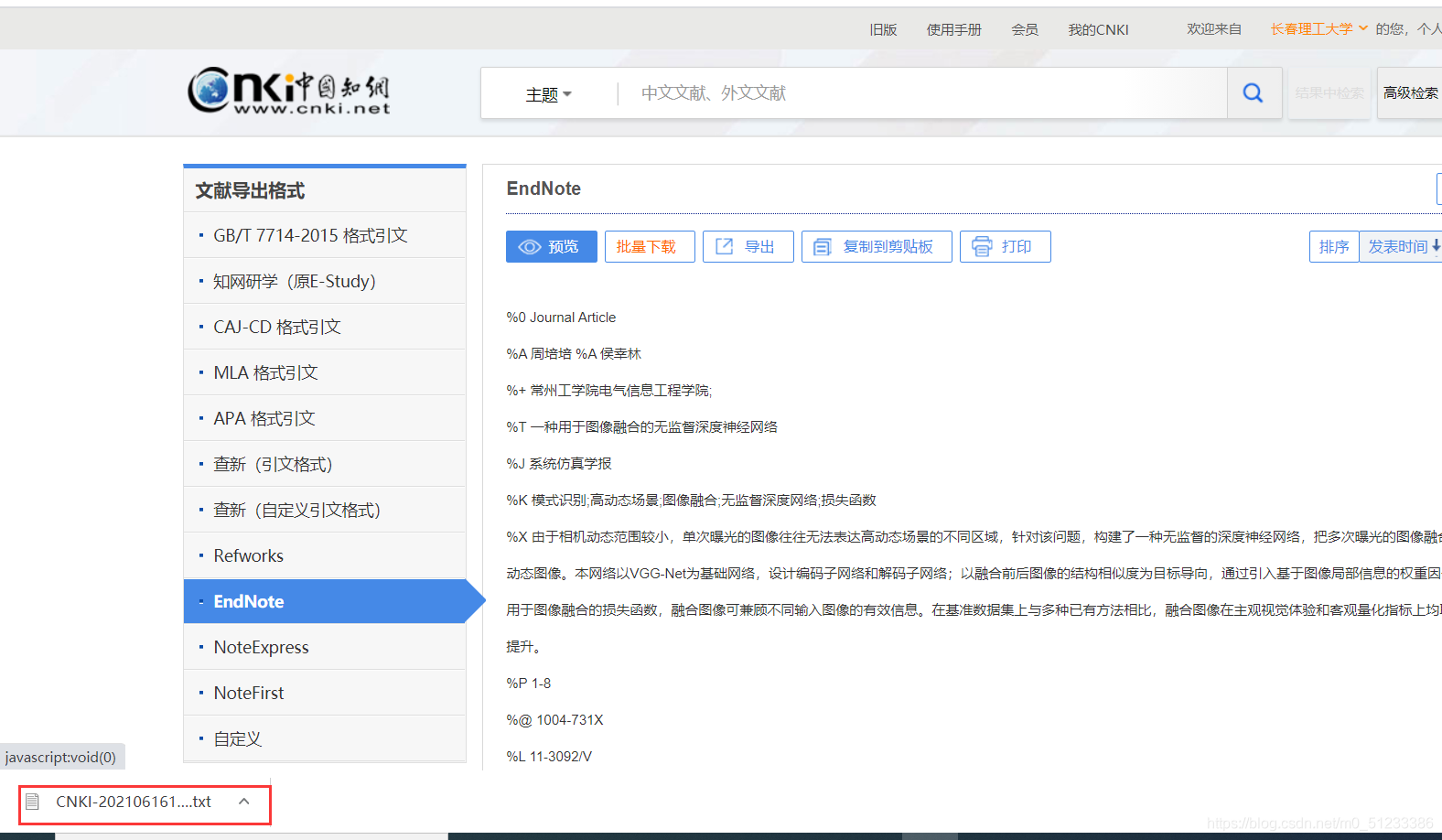The width and height of the screenshot is (1442, 840).
Task: Select NoteFirst export format
Action: click(325, 693)
